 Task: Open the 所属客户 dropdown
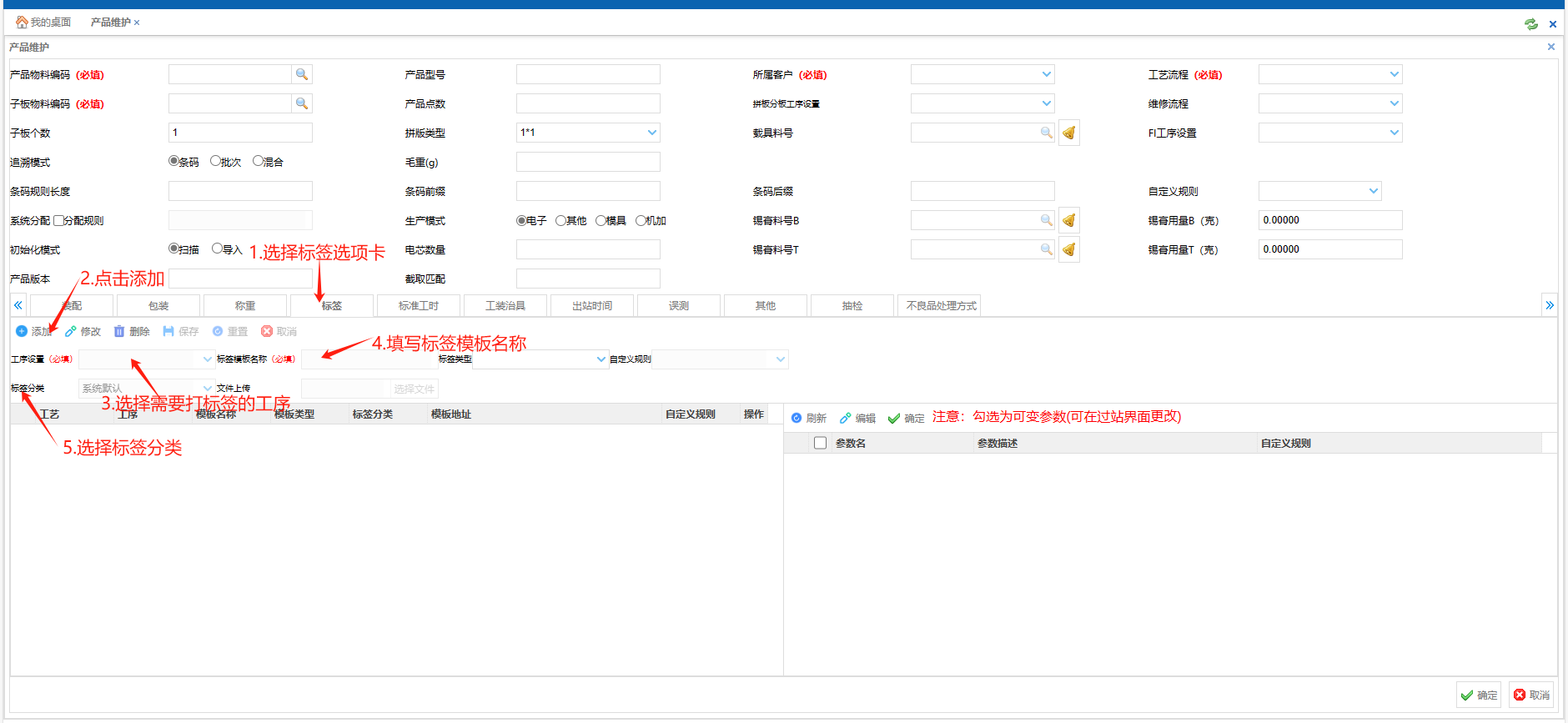coord(1046,75)
